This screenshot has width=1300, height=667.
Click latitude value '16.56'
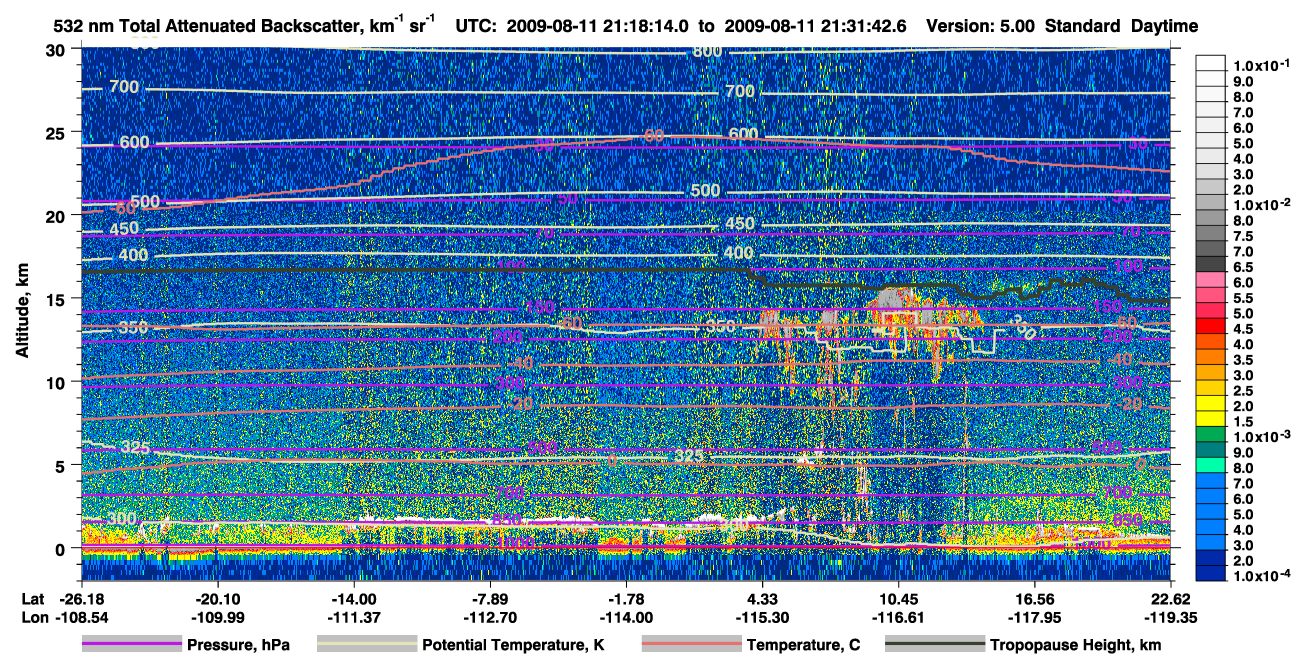pyautogui.click(x=1035, y=598)
